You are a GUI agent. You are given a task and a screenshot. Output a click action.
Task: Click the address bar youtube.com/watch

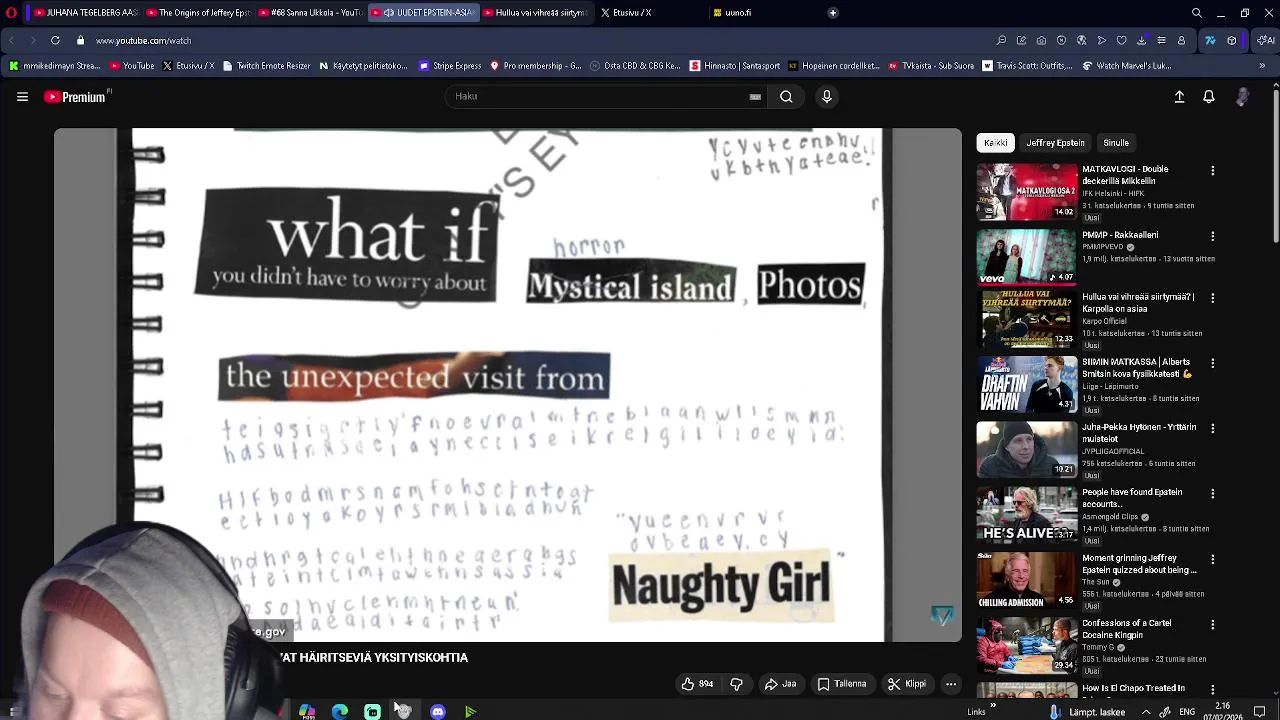[143, 41]
